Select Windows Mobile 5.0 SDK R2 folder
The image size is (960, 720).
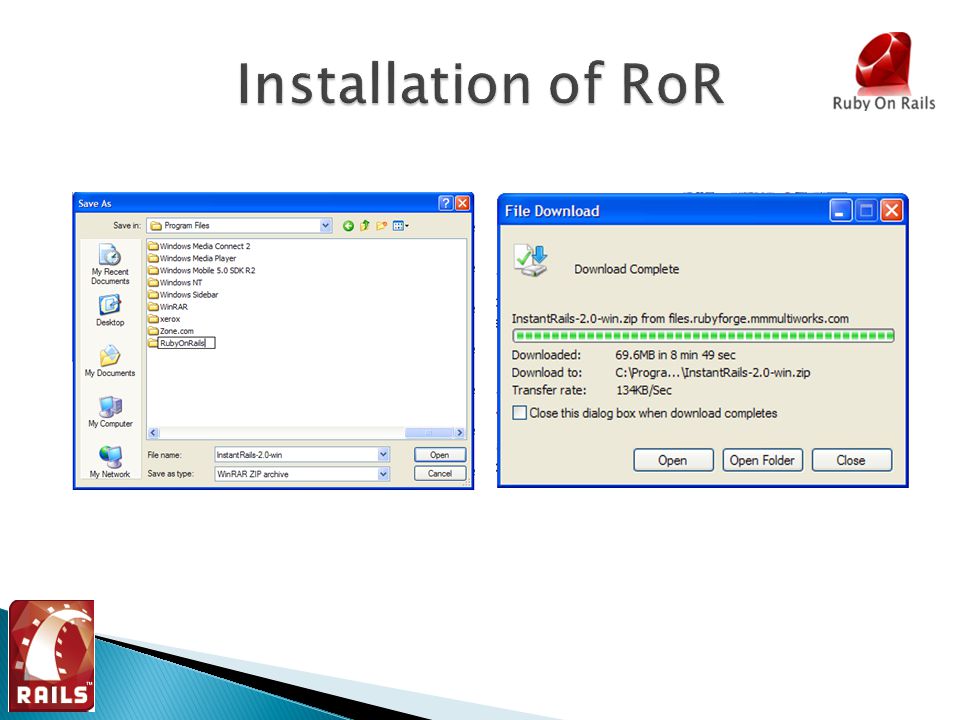(202, 271)
